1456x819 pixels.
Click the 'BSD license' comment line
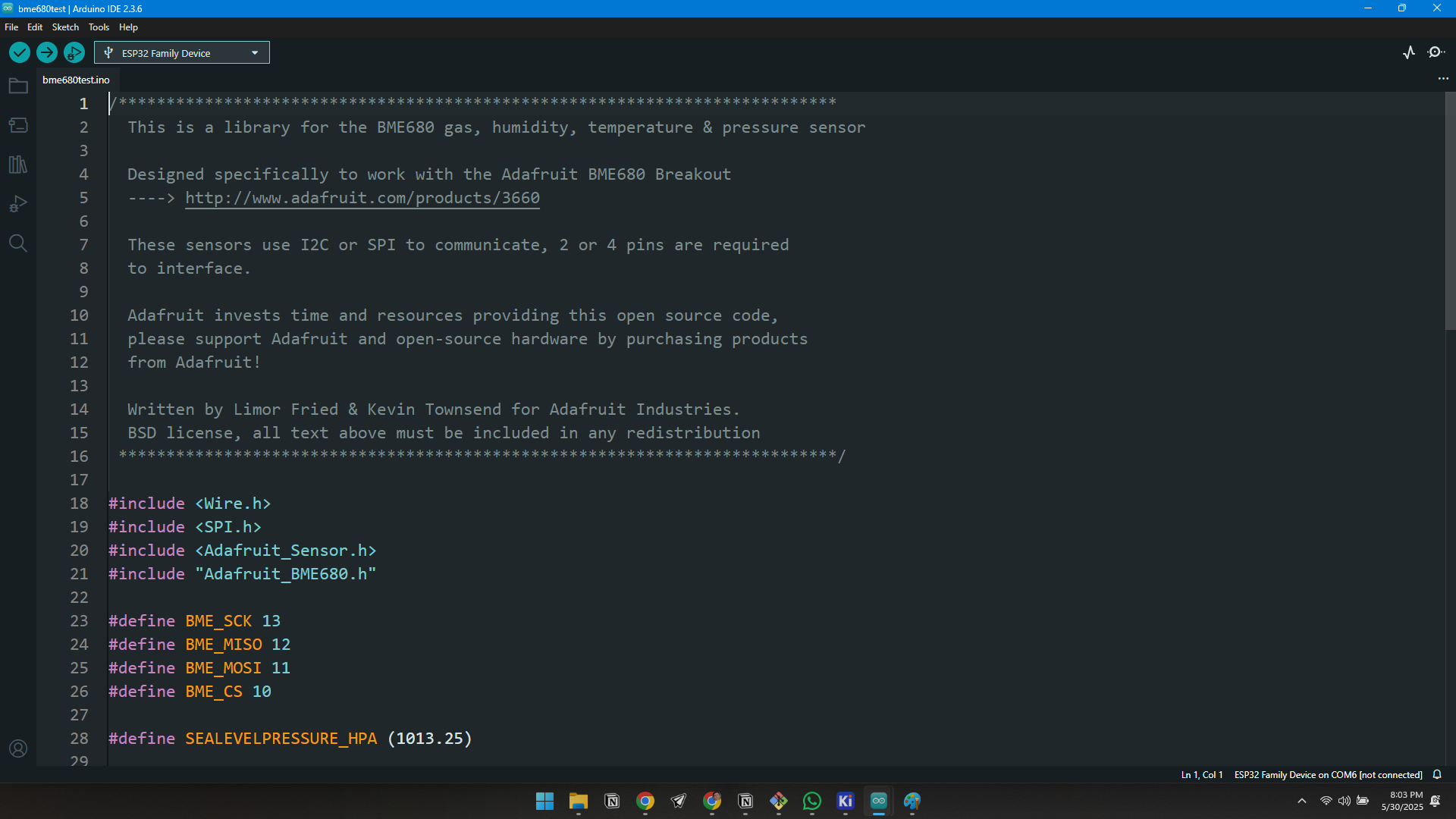click(x=444, y=433)
